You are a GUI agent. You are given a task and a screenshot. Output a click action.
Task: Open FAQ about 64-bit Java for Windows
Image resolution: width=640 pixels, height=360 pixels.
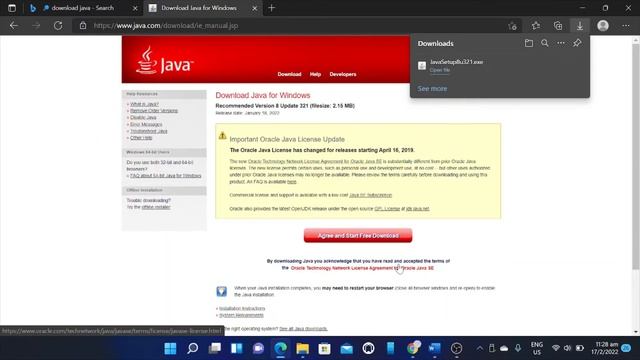click(166, 176)
